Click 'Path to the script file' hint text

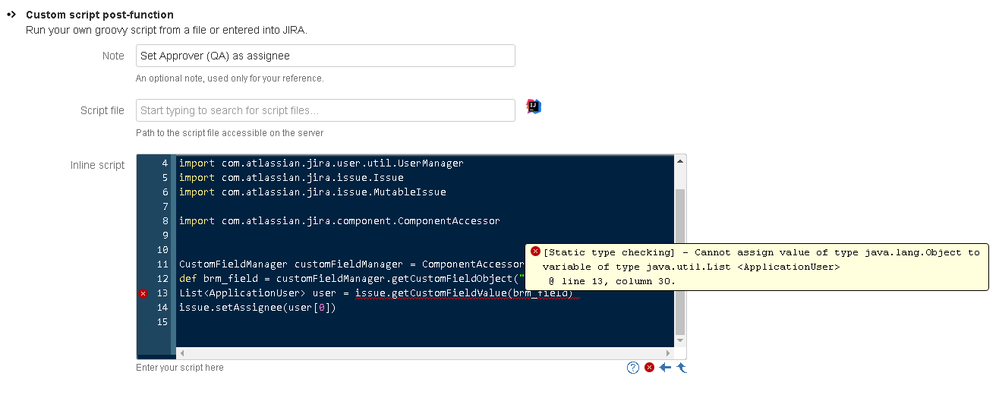(229, 133)
